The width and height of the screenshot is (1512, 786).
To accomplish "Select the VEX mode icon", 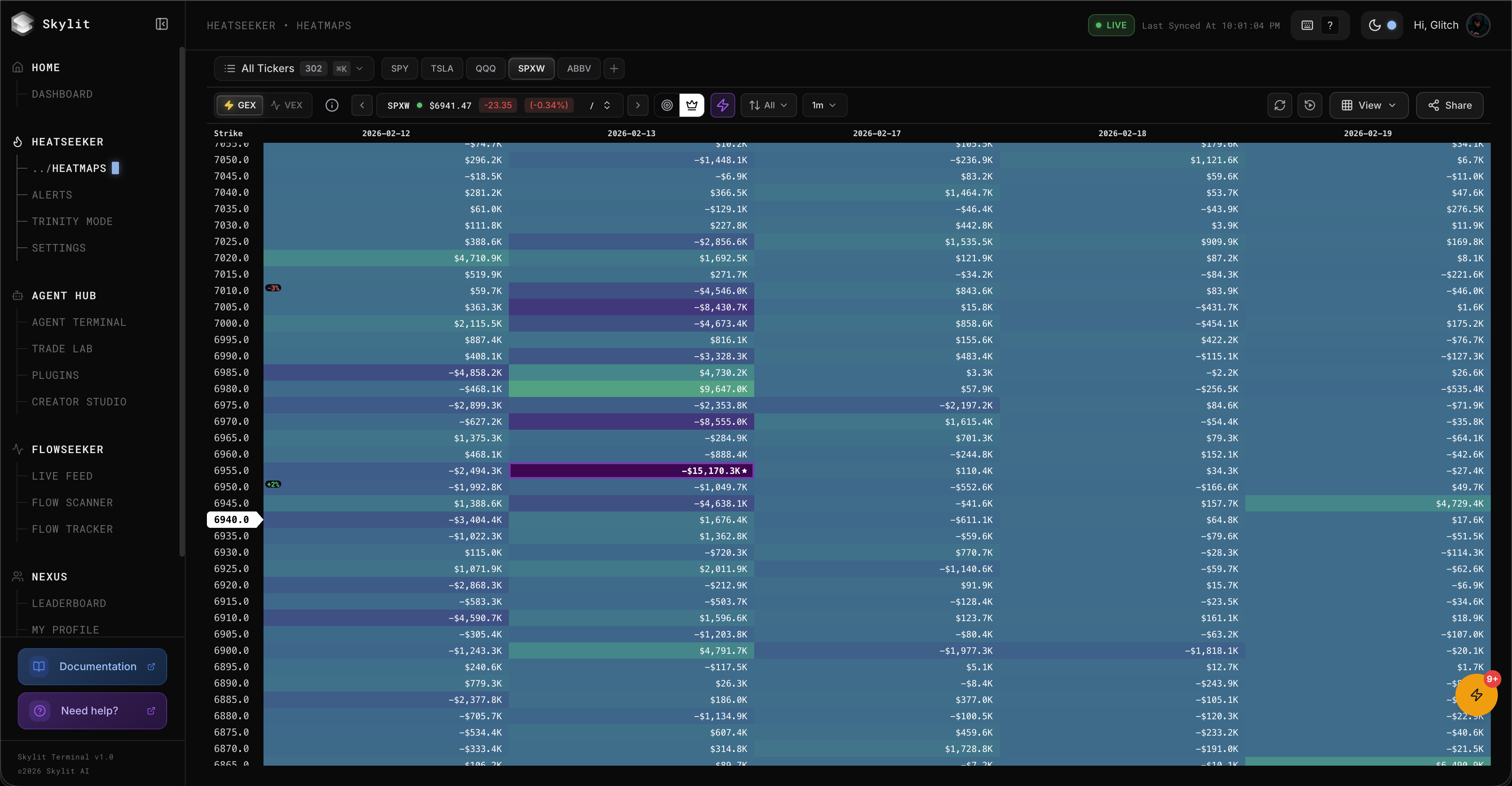I will pos(287,105).
